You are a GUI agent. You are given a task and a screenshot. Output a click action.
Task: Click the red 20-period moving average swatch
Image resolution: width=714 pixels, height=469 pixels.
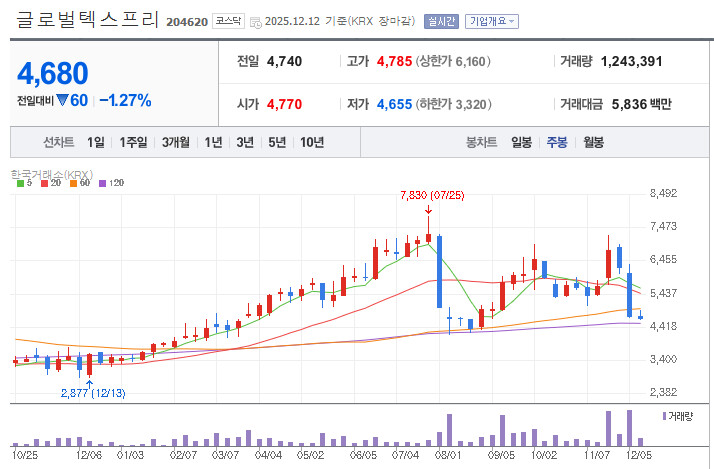click(x=44, y=184)
